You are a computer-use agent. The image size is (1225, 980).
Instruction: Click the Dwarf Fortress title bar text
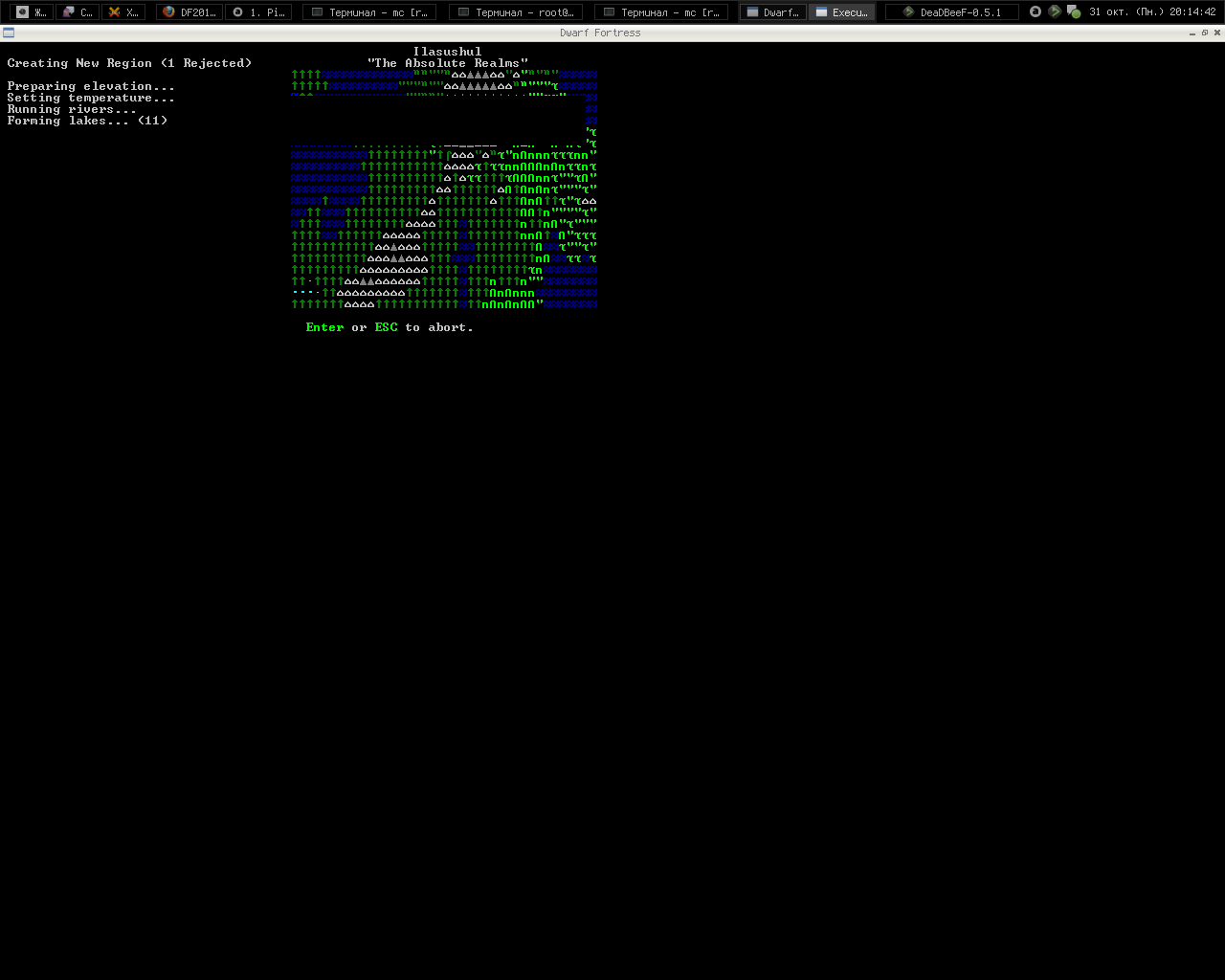(600, 33)
